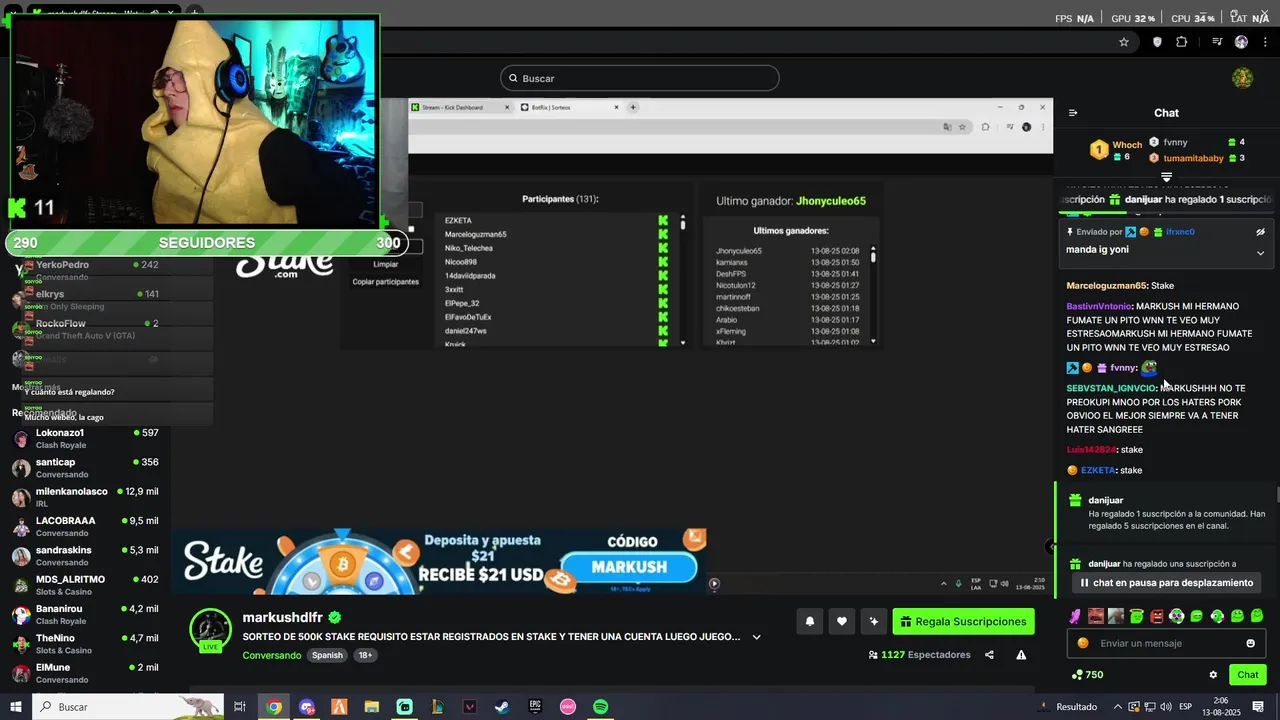Screen dimensions: 1280x720
Task: Resume chat paused for scrolling
Action: [1166, 582]
